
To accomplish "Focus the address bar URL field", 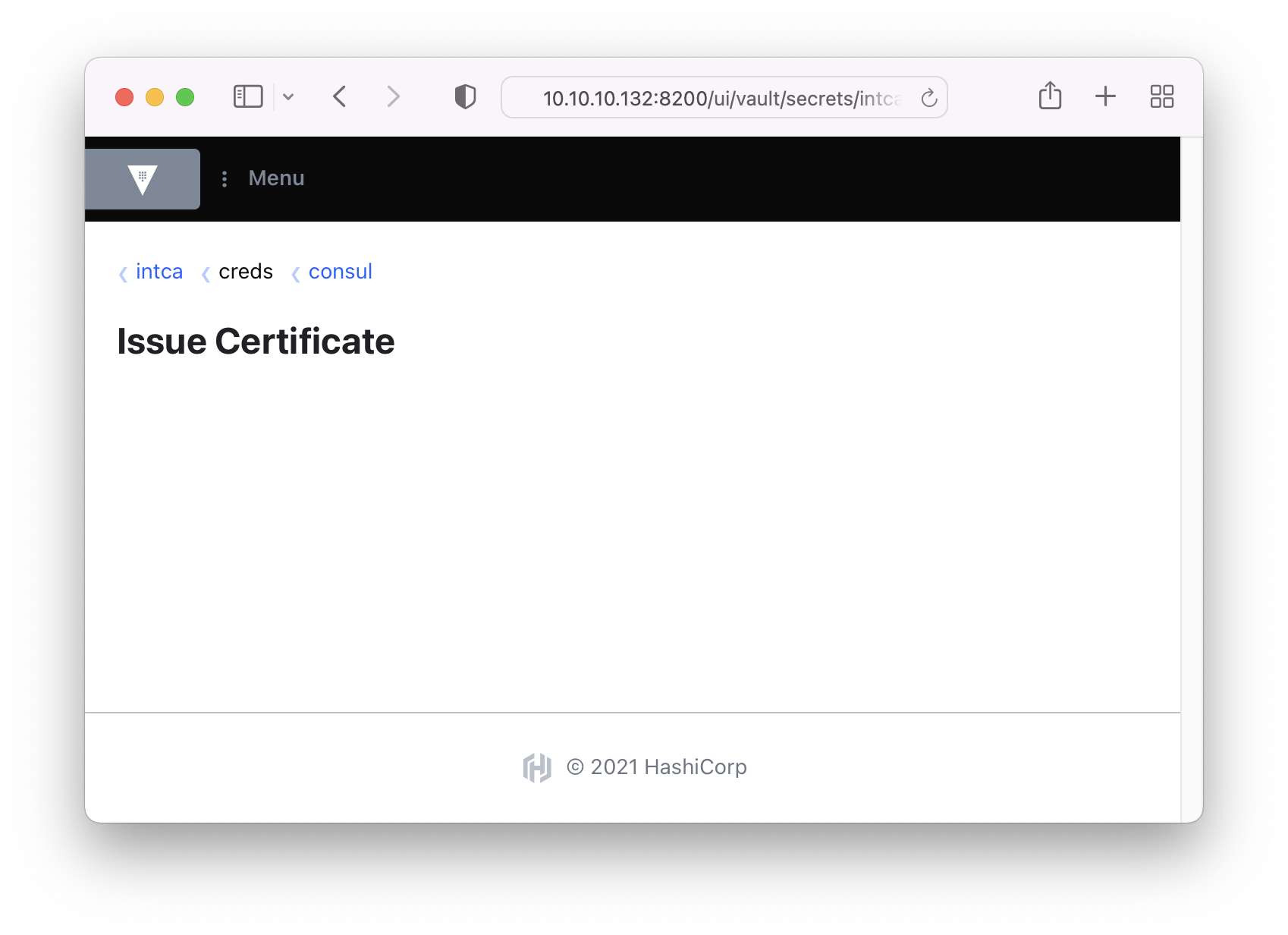I will (724, 97).
